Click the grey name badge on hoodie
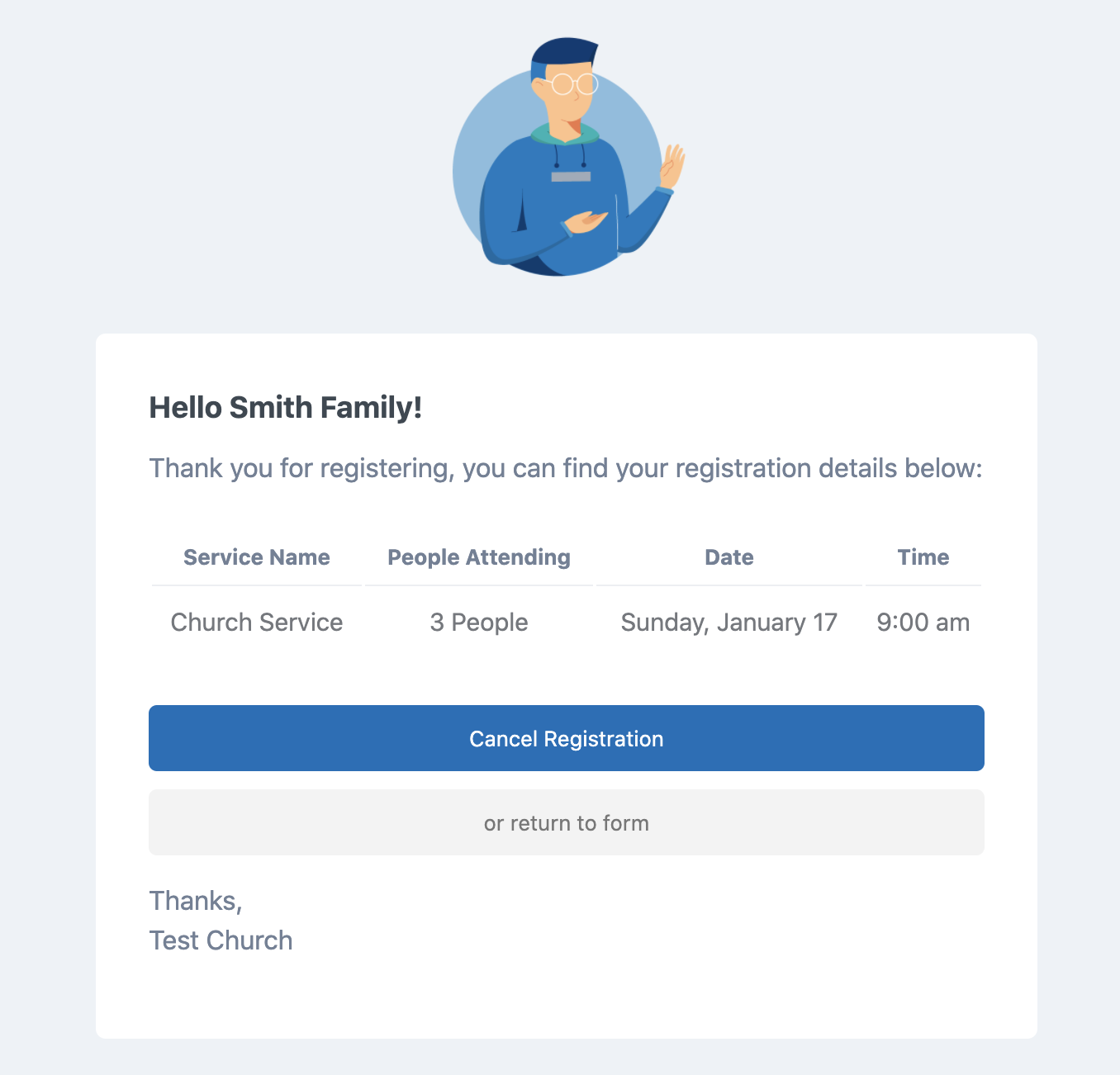 [x=571, y=177]
